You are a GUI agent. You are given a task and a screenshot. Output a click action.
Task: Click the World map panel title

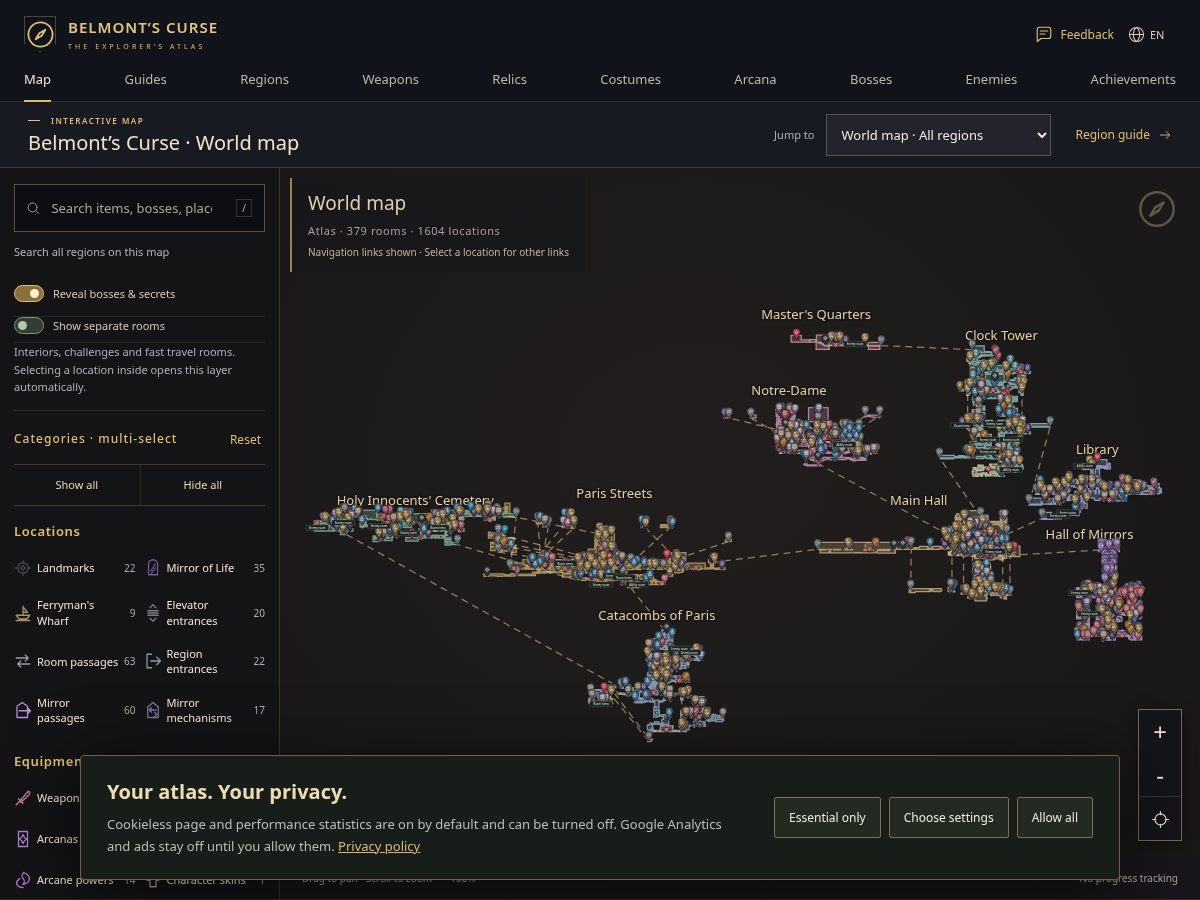357,203
